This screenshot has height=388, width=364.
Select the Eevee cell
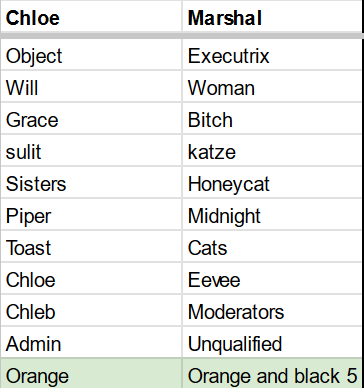tap(273, 278)
